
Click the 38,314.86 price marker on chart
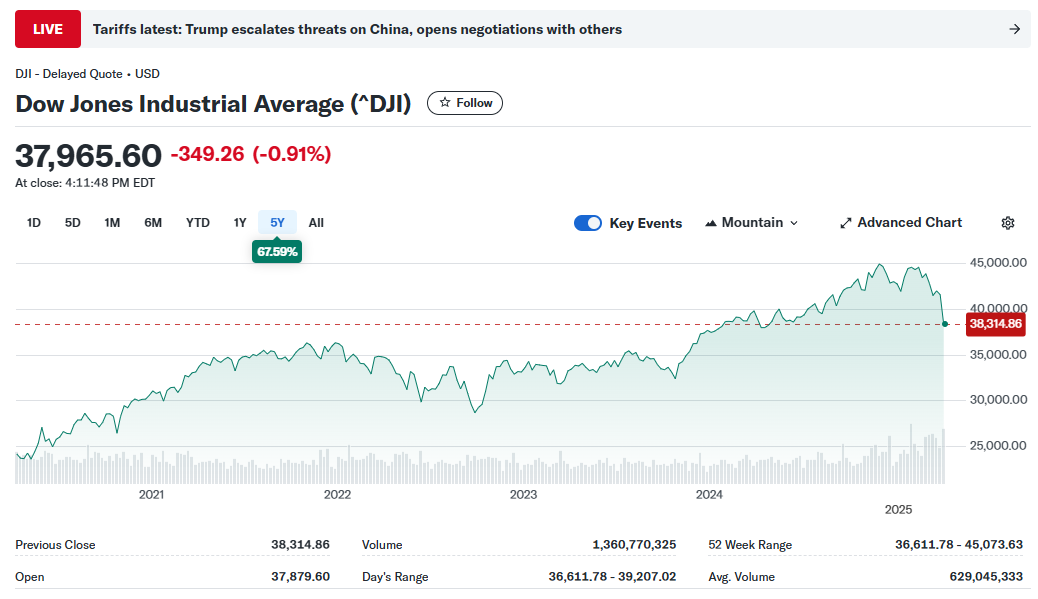coord(996,324)
